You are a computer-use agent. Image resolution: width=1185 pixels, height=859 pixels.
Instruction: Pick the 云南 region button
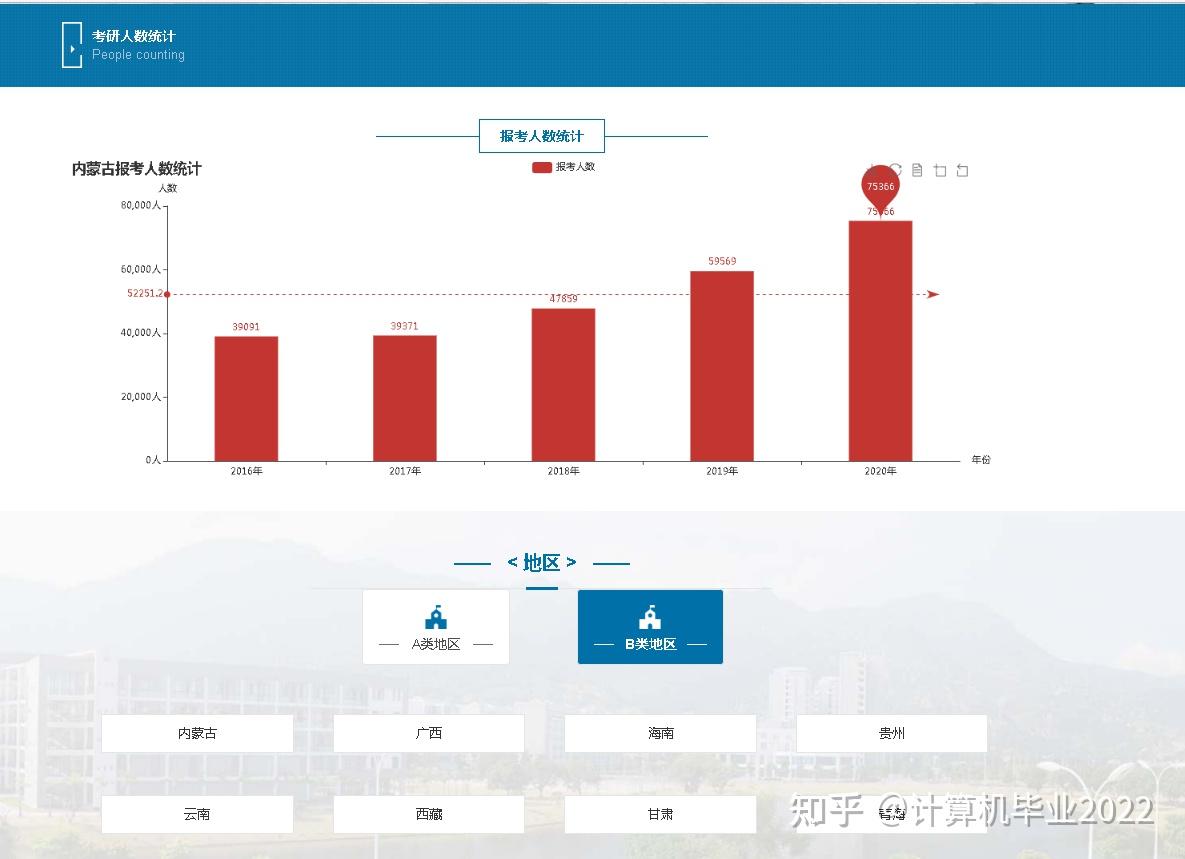pos(197,814)
